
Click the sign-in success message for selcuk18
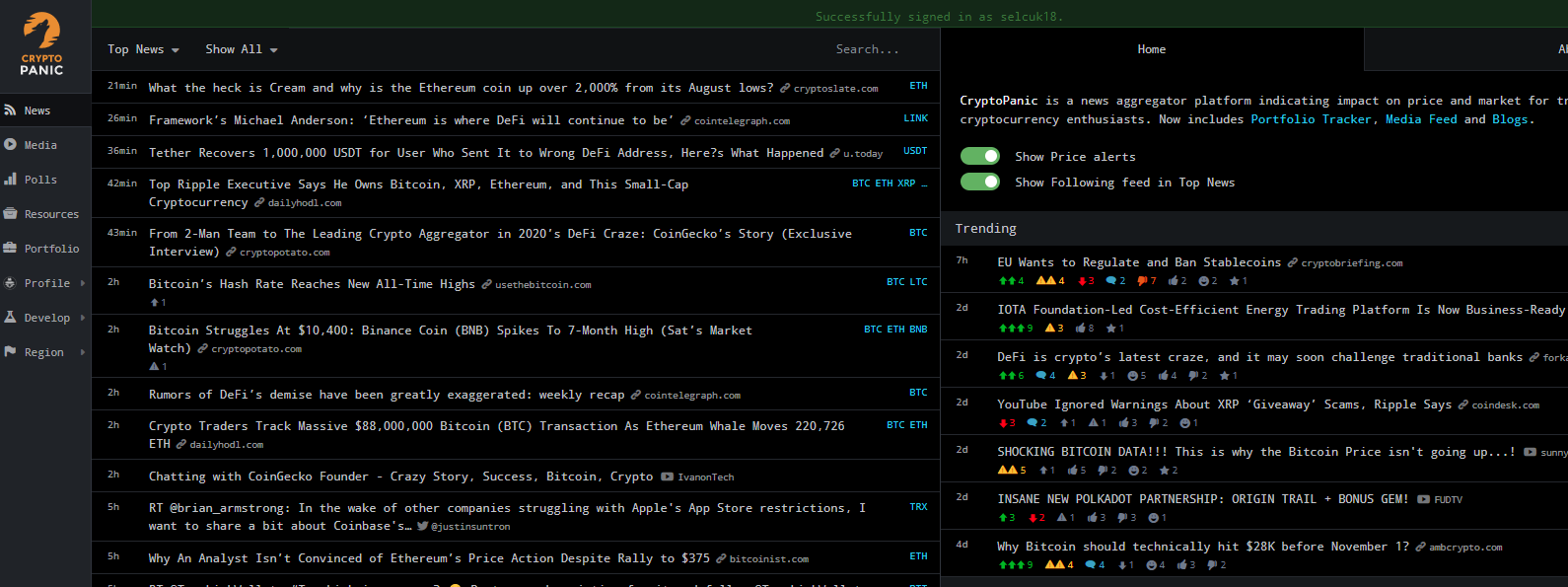point(939,17)
